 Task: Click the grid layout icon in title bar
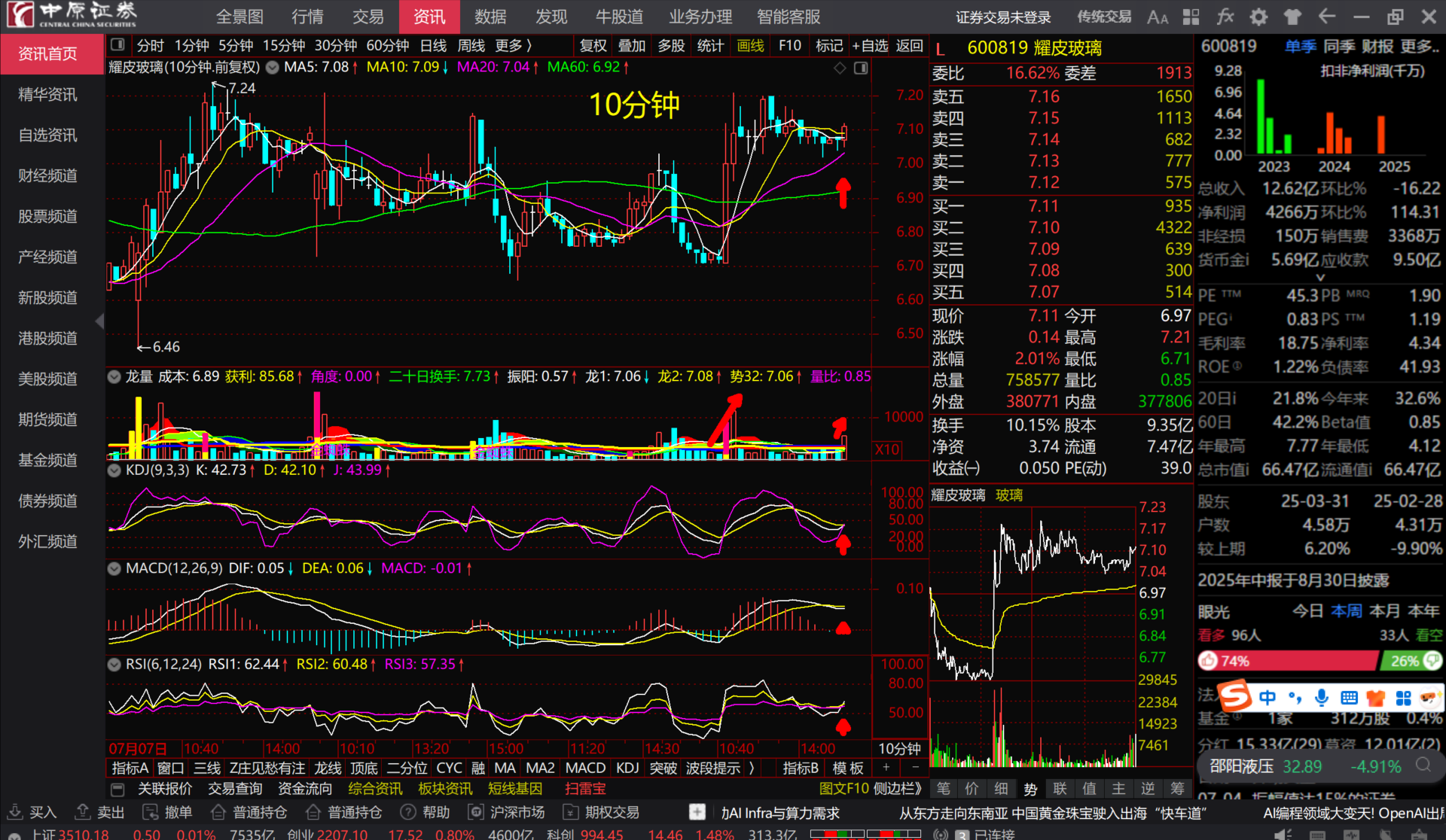(x=1191, y=17)
